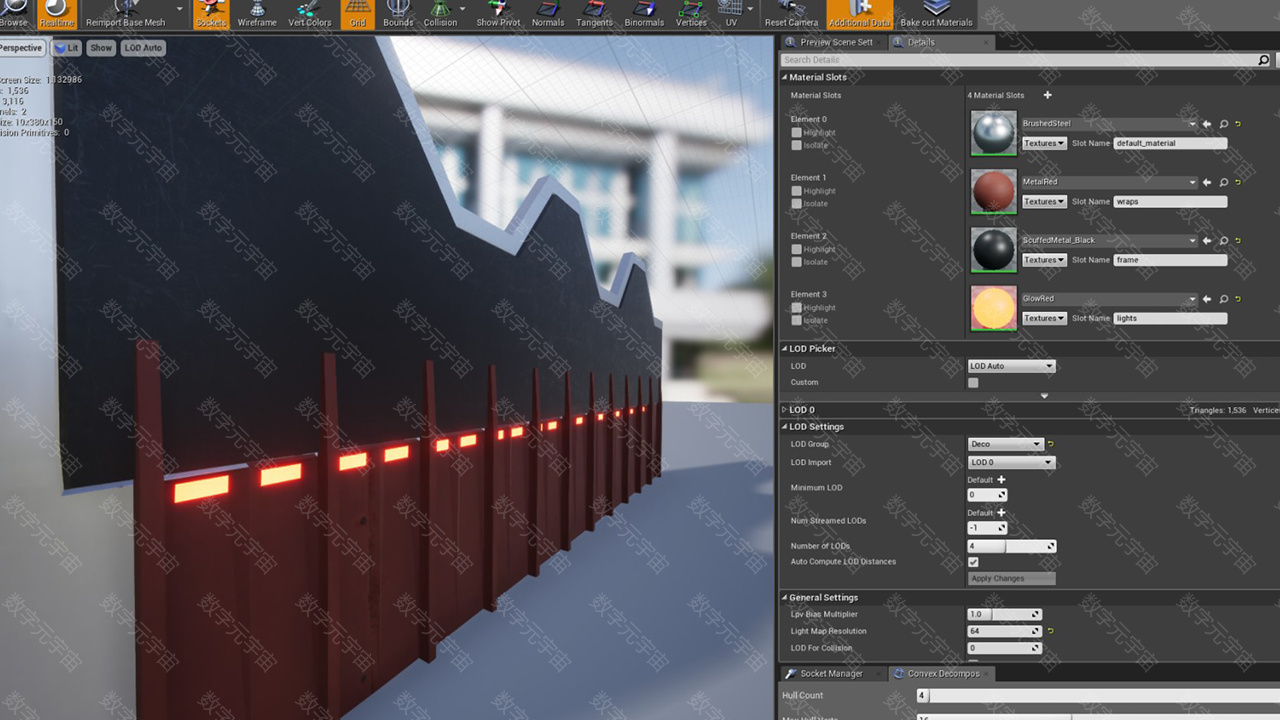This screenshot has width=1280, height=720.
Task: Enable Isolate for Element 2
Action: [796, 262]
